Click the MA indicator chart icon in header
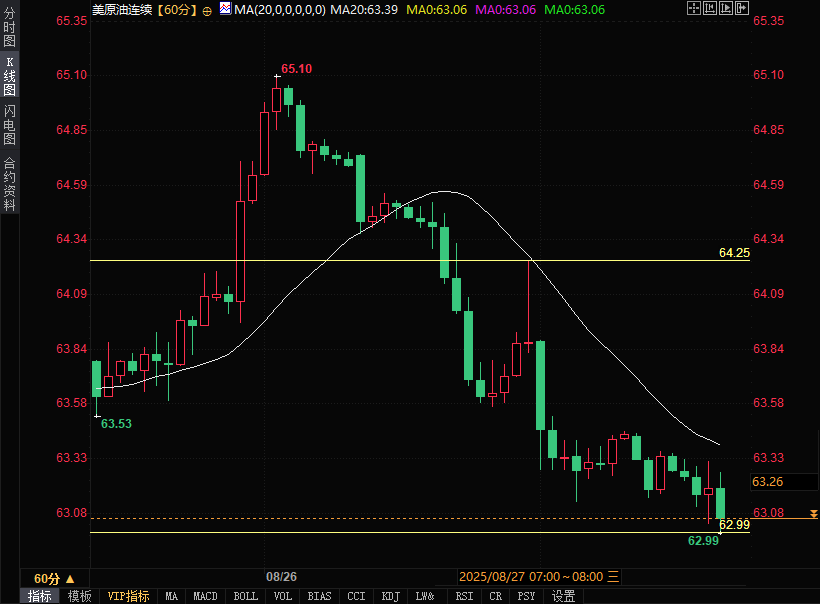 (225, 8)
